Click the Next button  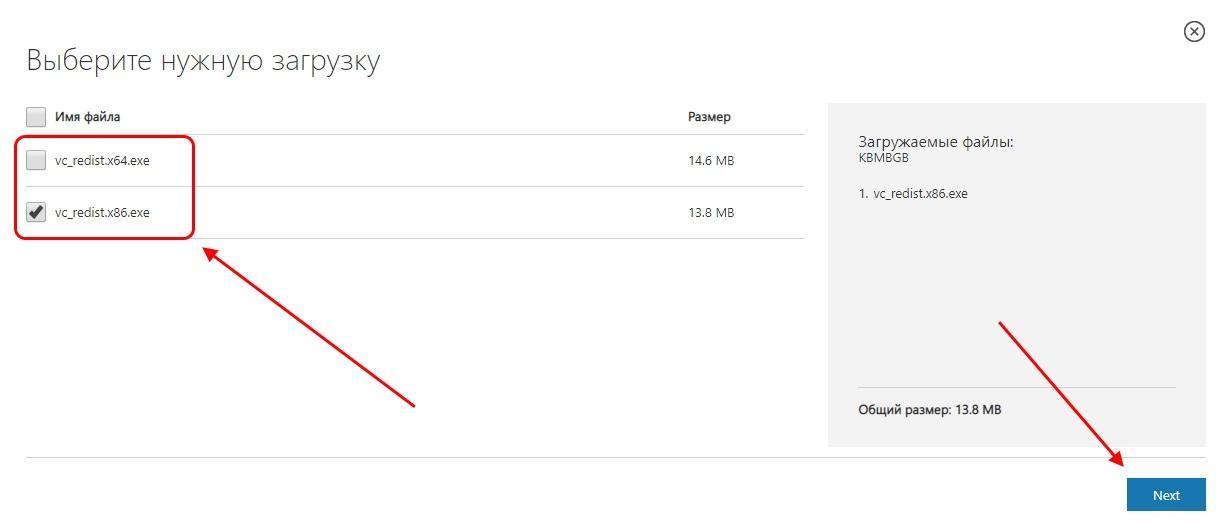[1166, 495]
